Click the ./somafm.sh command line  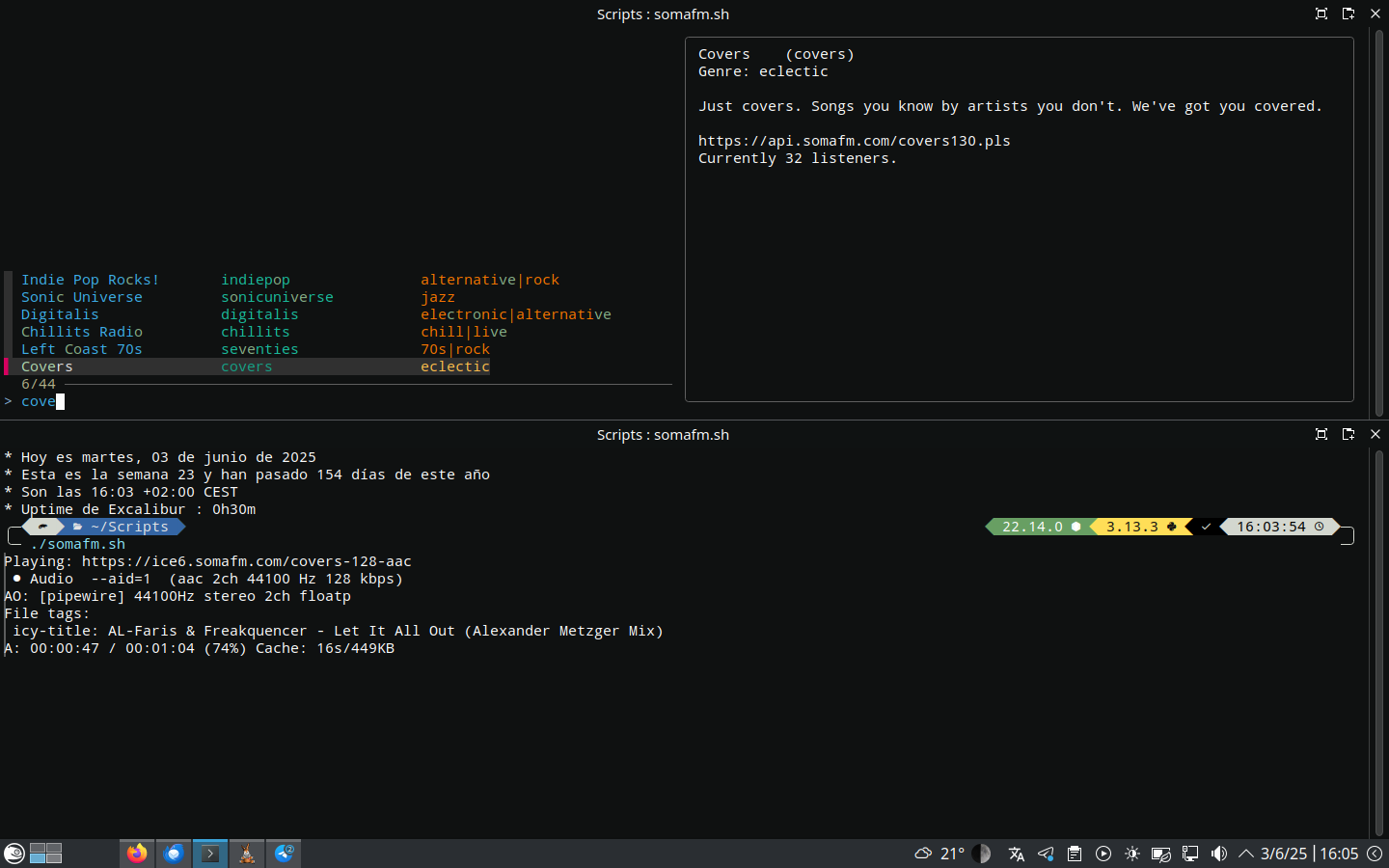[x=77, y=544]
